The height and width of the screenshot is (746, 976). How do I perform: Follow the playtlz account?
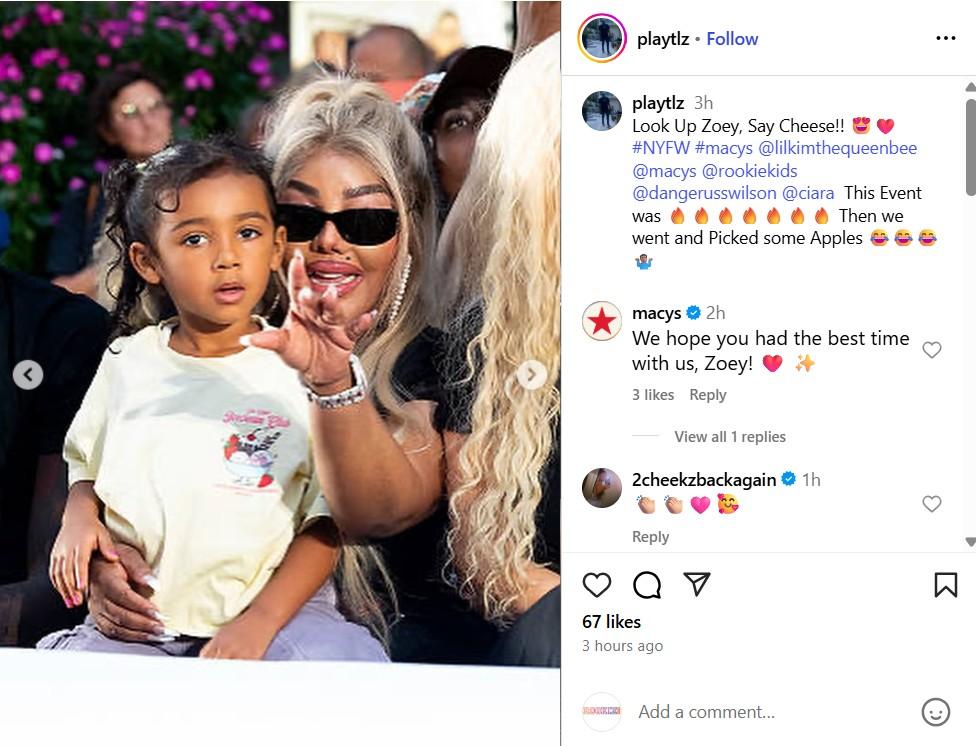[x=732, y=39]
